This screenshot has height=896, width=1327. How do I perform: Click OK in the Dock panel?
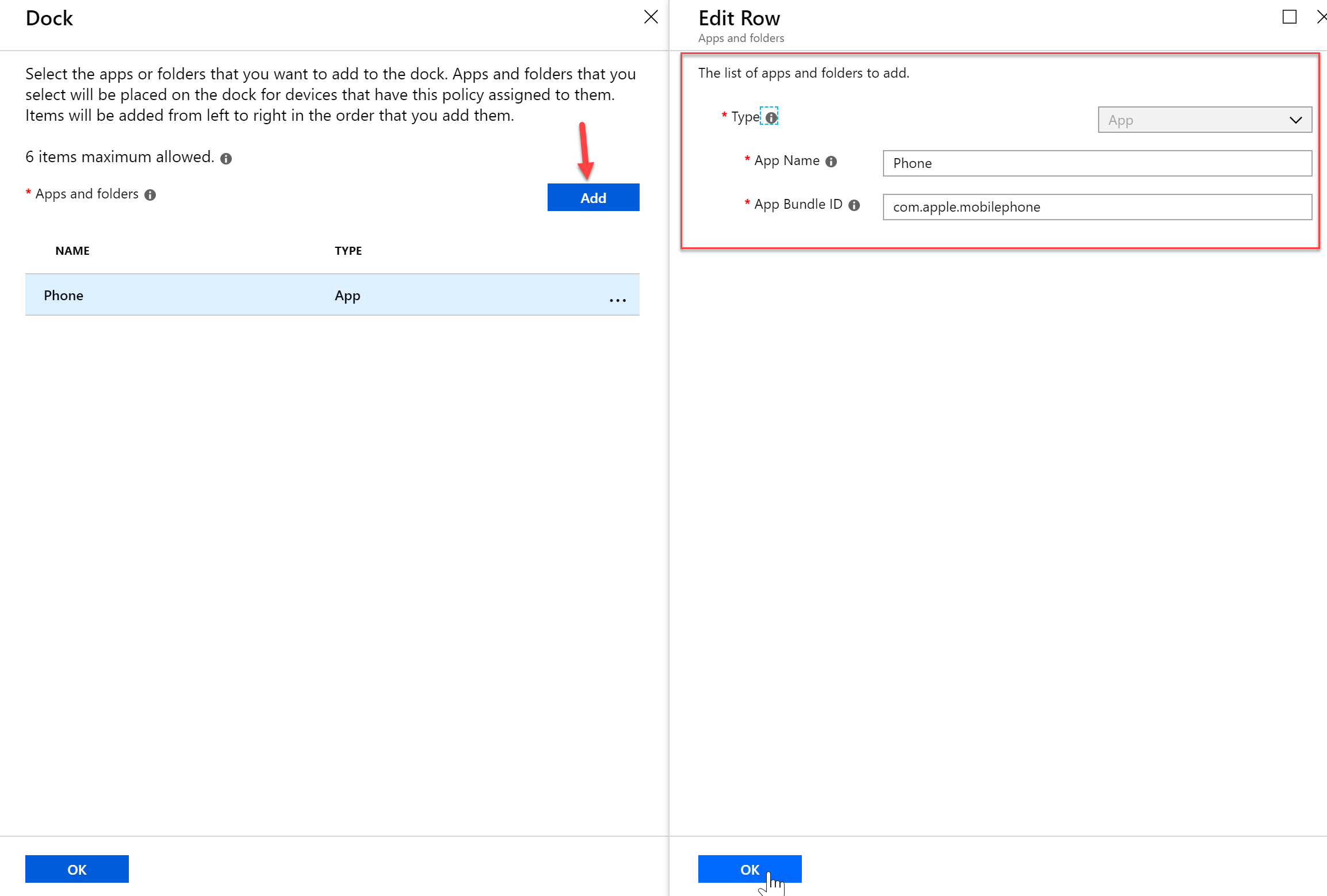click(77, 869)
